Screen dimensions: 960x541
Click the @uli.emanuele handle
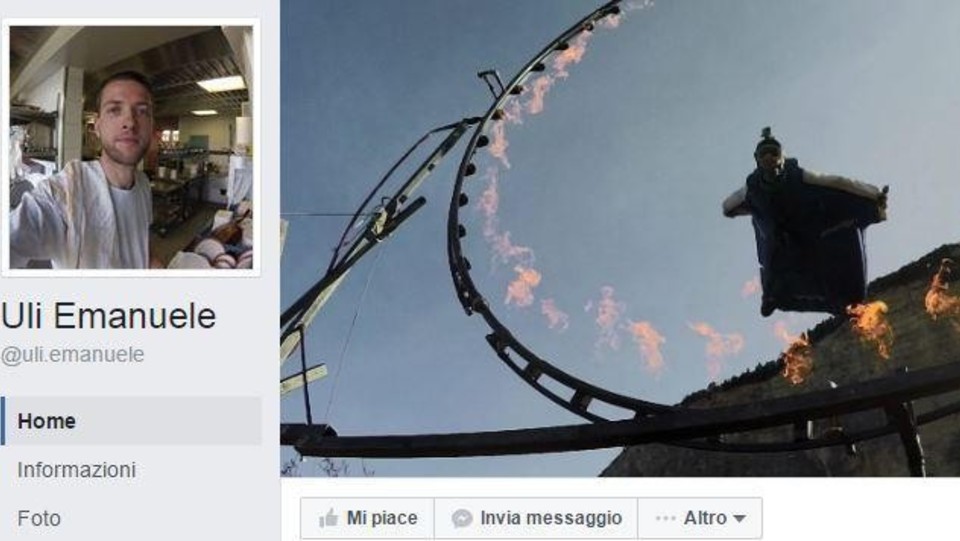click(72, 355)
